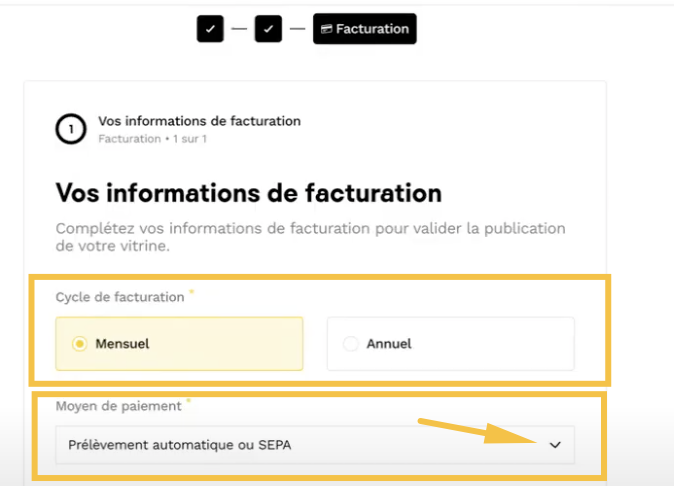Viewport: 674px width, 486px height.
Task: Click the first completed step checkmark icon
Action: [210, 29]
